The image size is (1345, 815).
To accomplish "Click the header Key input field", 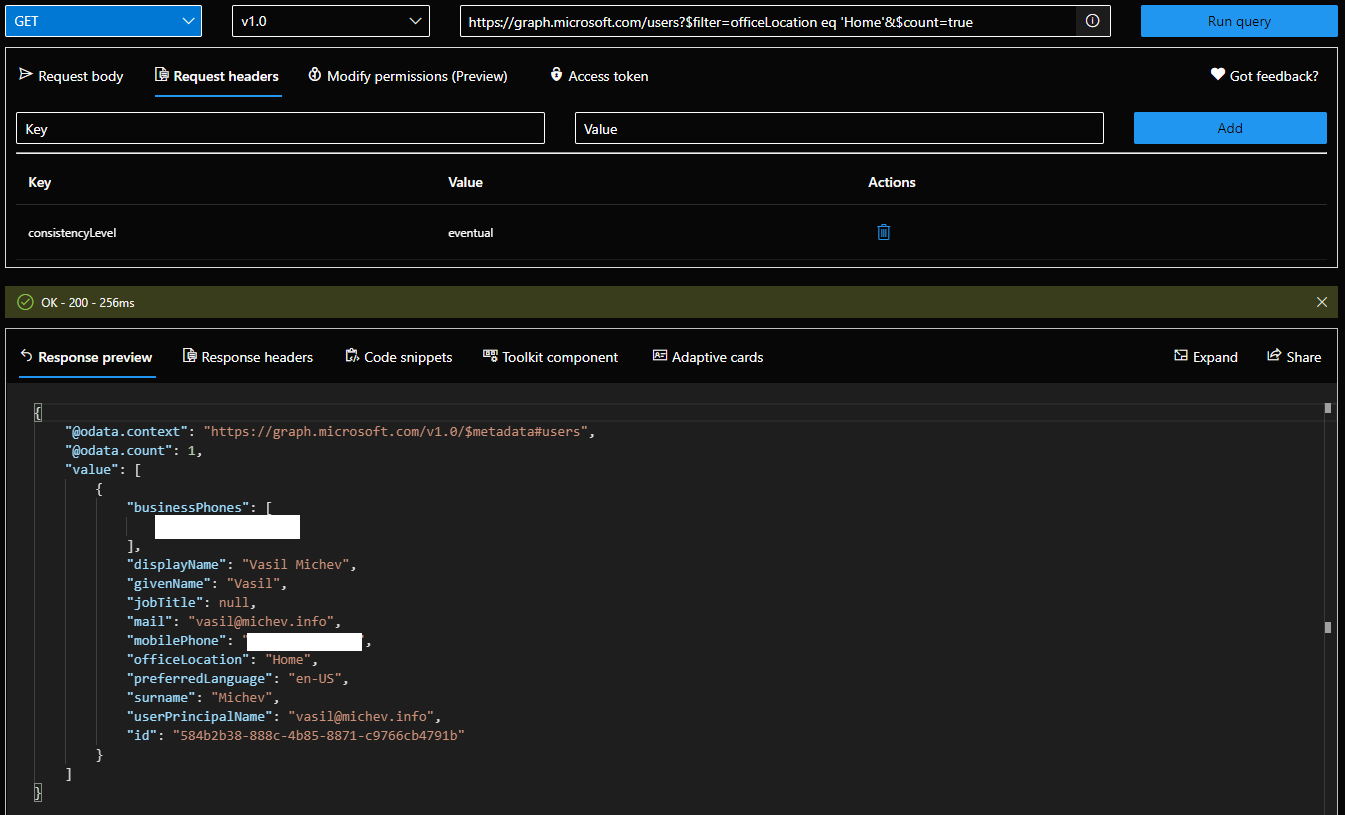I will pyautogui.click(x=280, y=128).
